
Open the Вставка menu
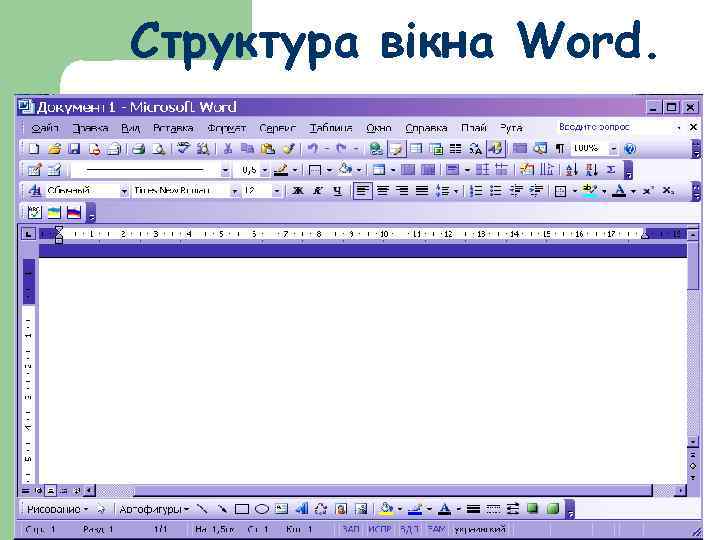click(173, 128)
